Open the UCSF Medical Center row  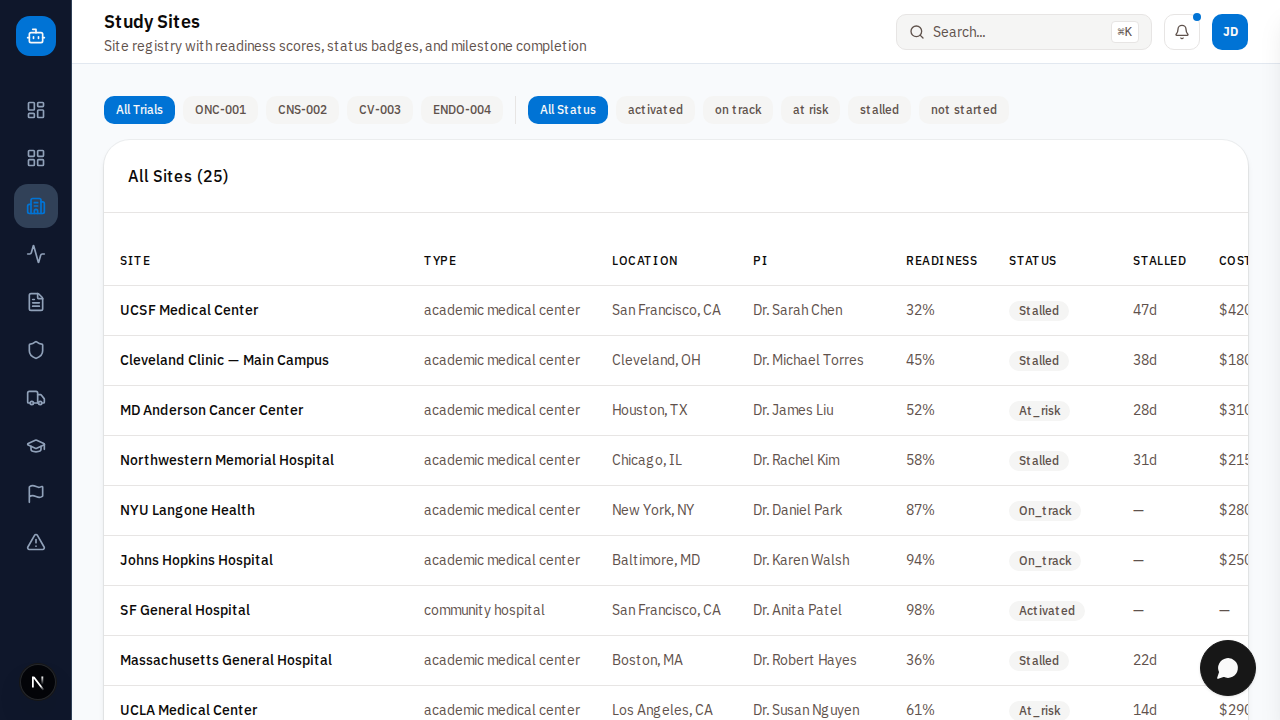(676, 311)
